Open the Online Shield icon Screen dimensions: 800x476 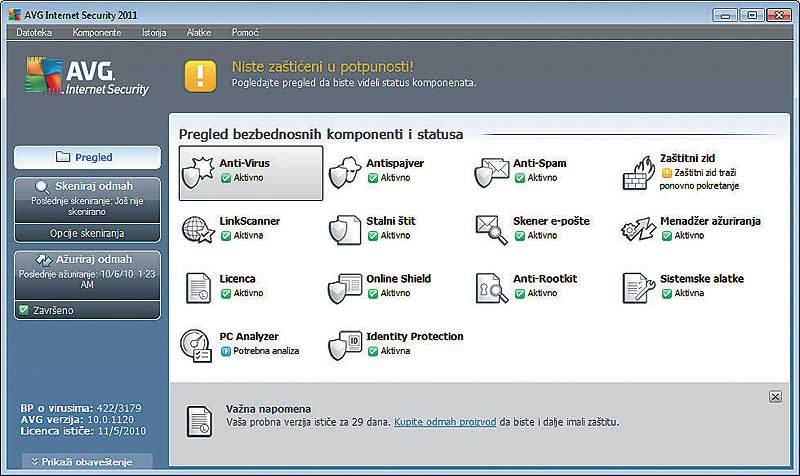[x=344, y=288]
